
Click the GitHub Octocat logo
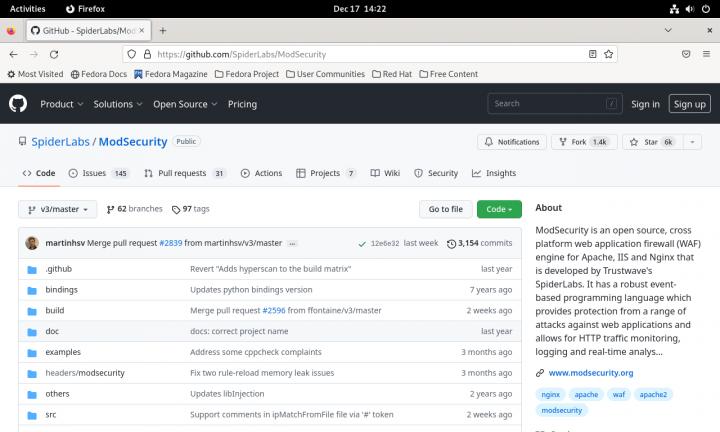point(18,103)
